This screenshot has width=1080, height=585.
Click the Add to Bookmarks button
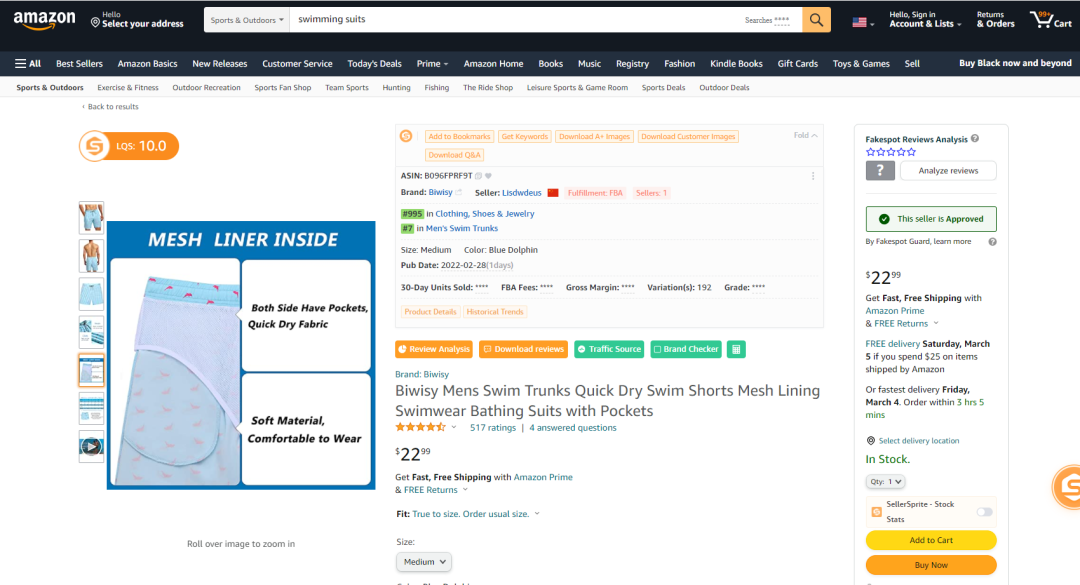pyautogui.click(x=459, y=136)
